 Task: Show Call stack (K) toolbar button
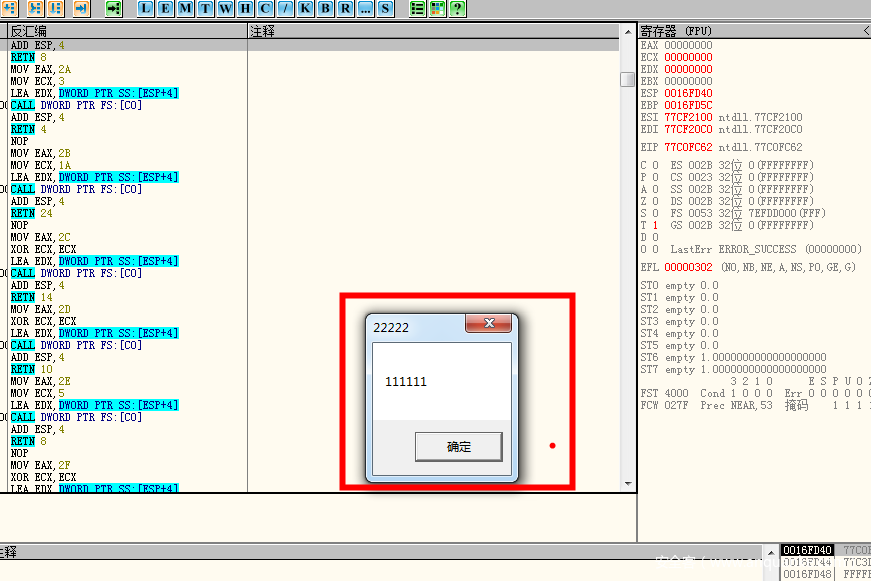(x=305, y=9)
